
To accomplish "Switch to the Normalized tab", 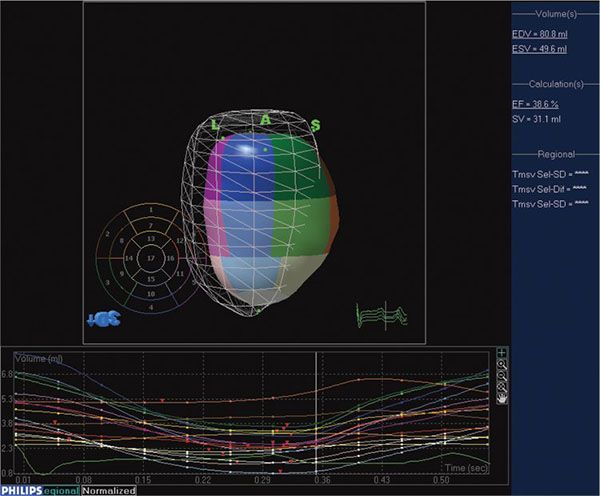I will click(108, 490).
